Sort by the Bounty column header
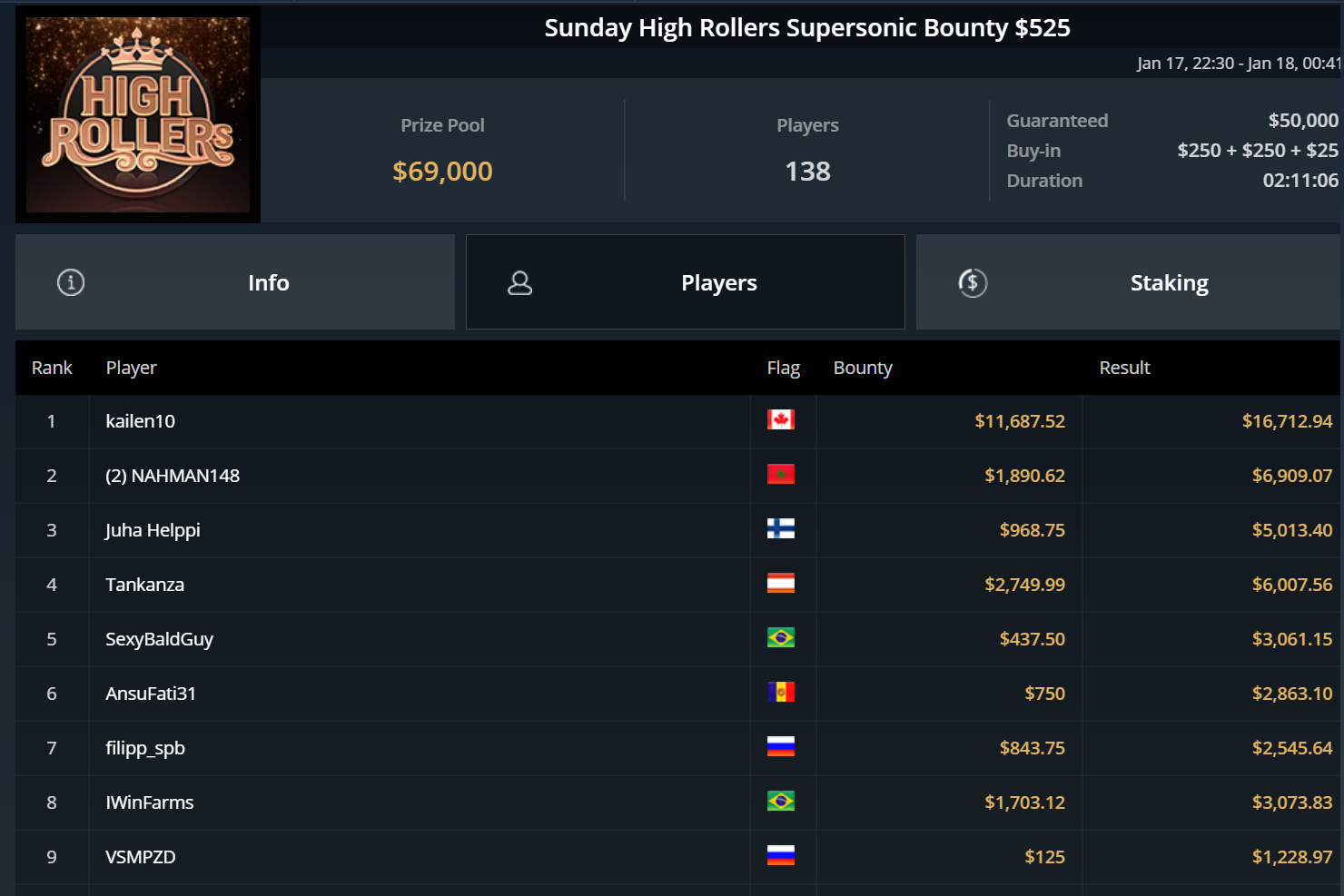 pos(863,368)
